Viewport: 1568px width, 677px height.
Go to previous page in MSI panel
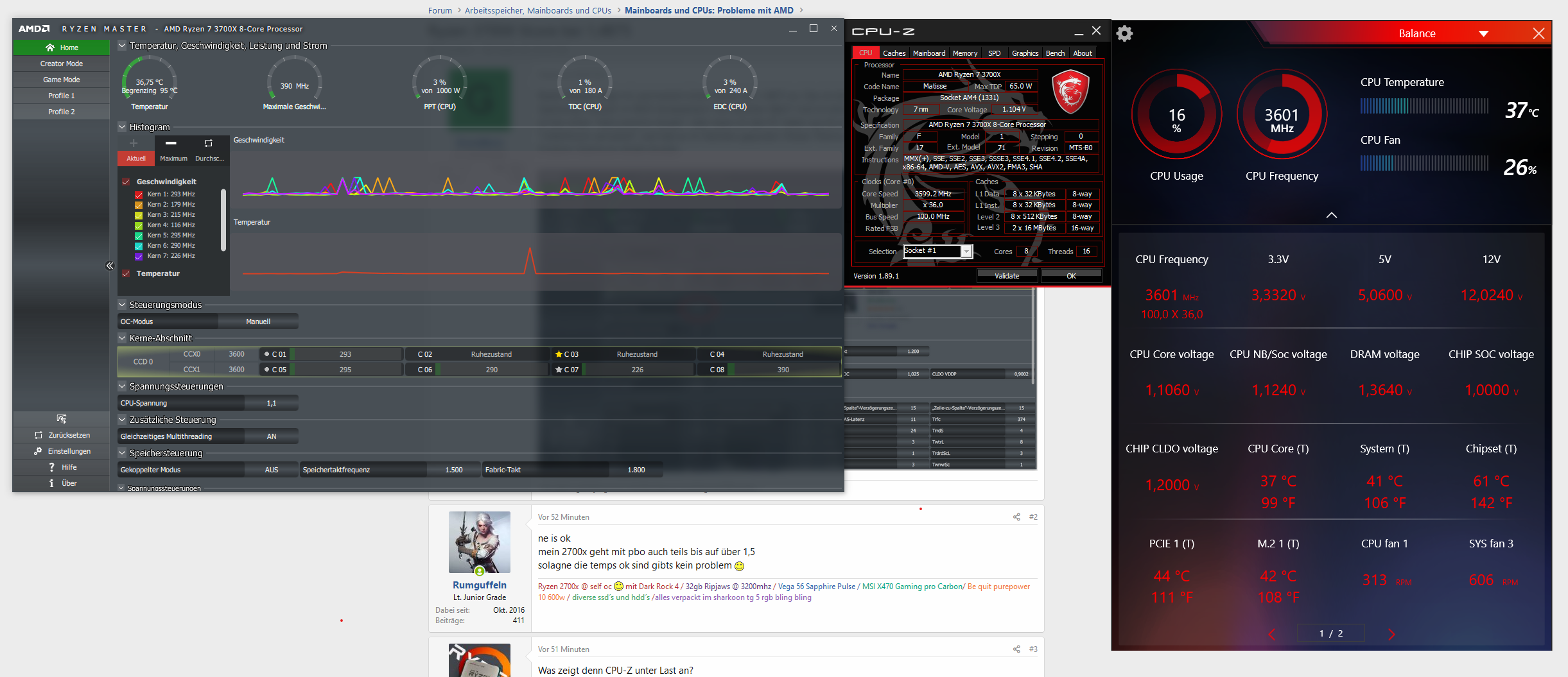pos(1273,634)
